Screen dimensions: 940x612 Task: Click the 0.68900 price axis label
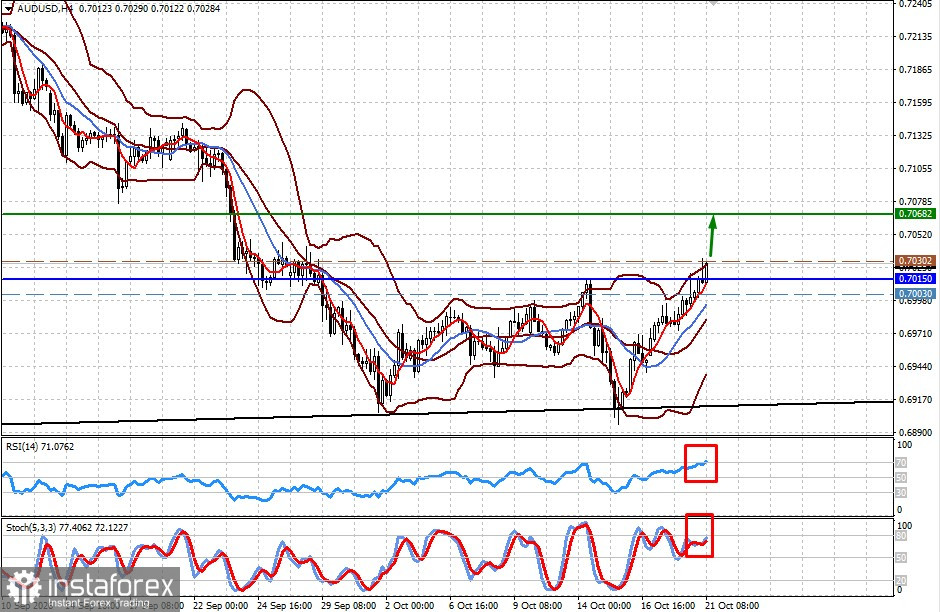[x=916, y=432]
